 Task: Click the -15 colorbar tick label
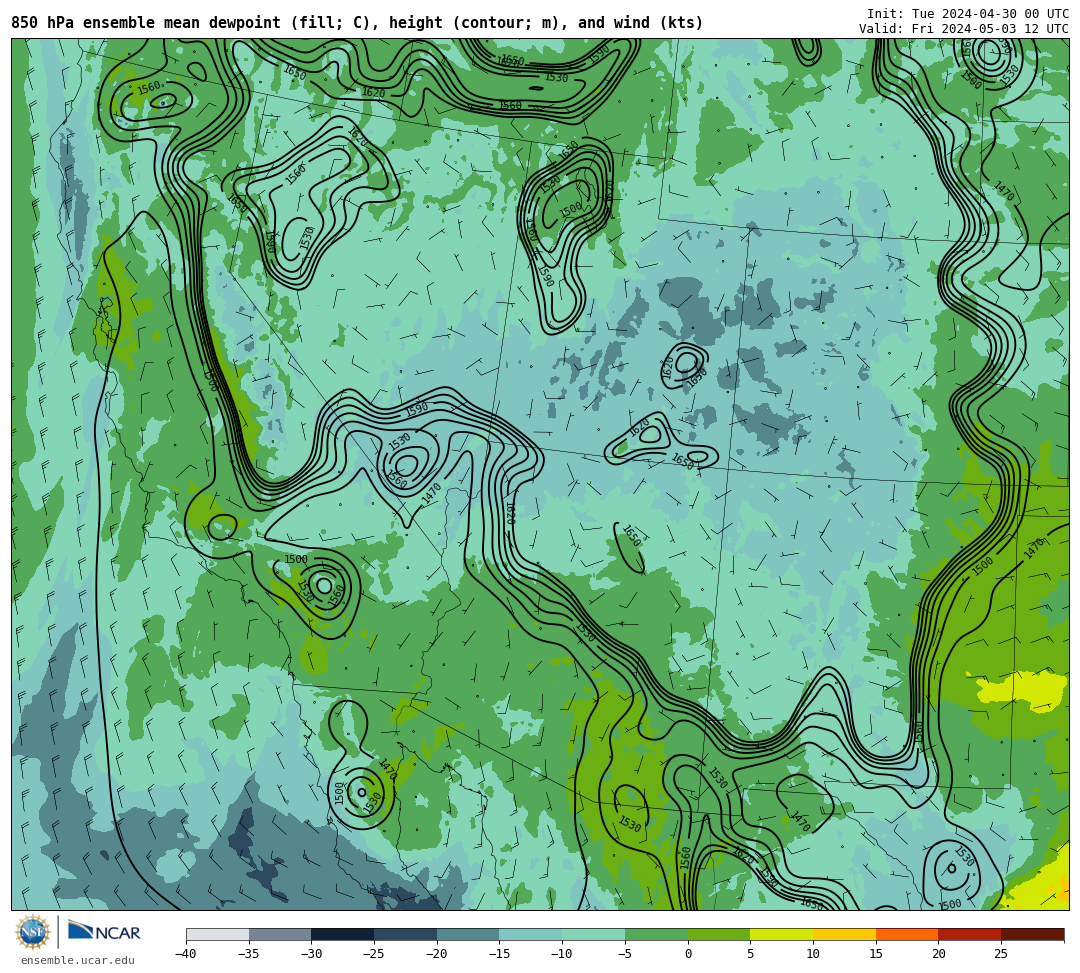coord(499,954)
